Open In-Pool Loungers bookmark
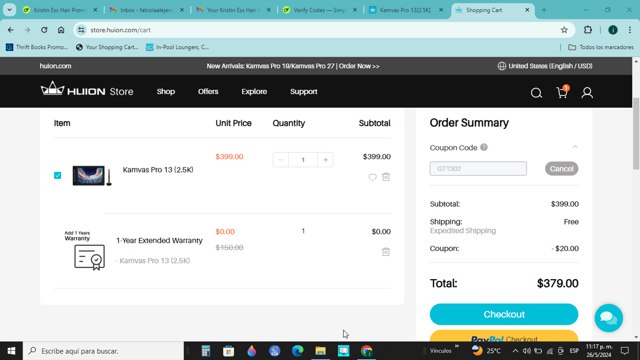The width and height of the screenshot is (640, 360). 178,47
